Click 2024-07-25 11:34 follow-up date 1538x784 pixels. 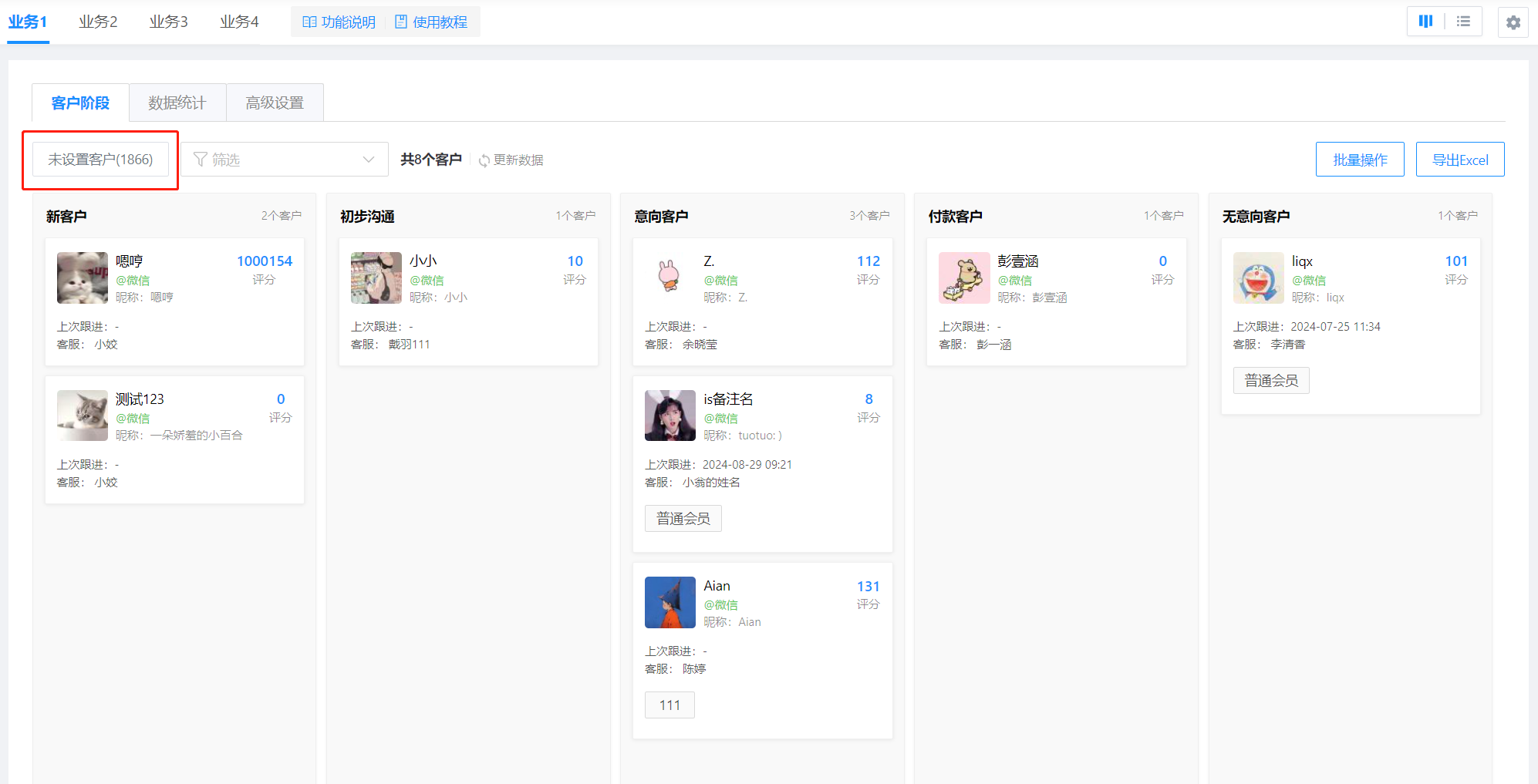1336,327
